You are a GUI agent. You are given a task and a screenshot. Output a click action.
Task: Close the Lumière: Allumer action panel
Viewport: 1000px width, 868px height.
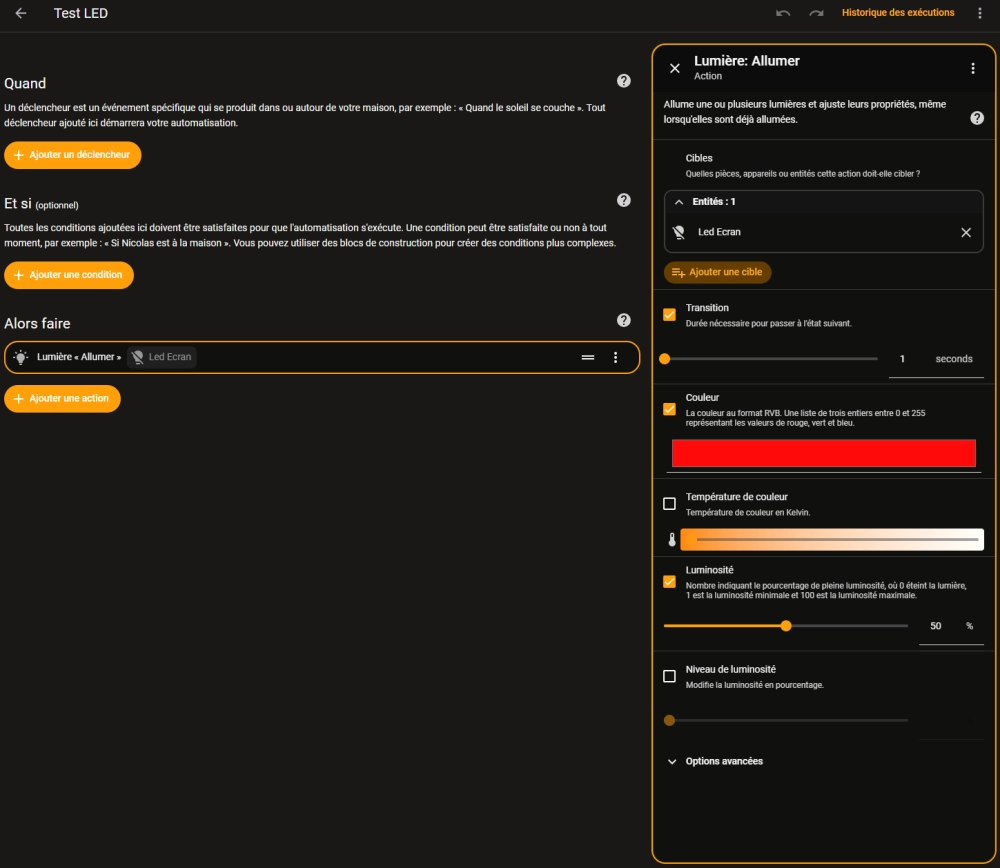coord(675,68)
